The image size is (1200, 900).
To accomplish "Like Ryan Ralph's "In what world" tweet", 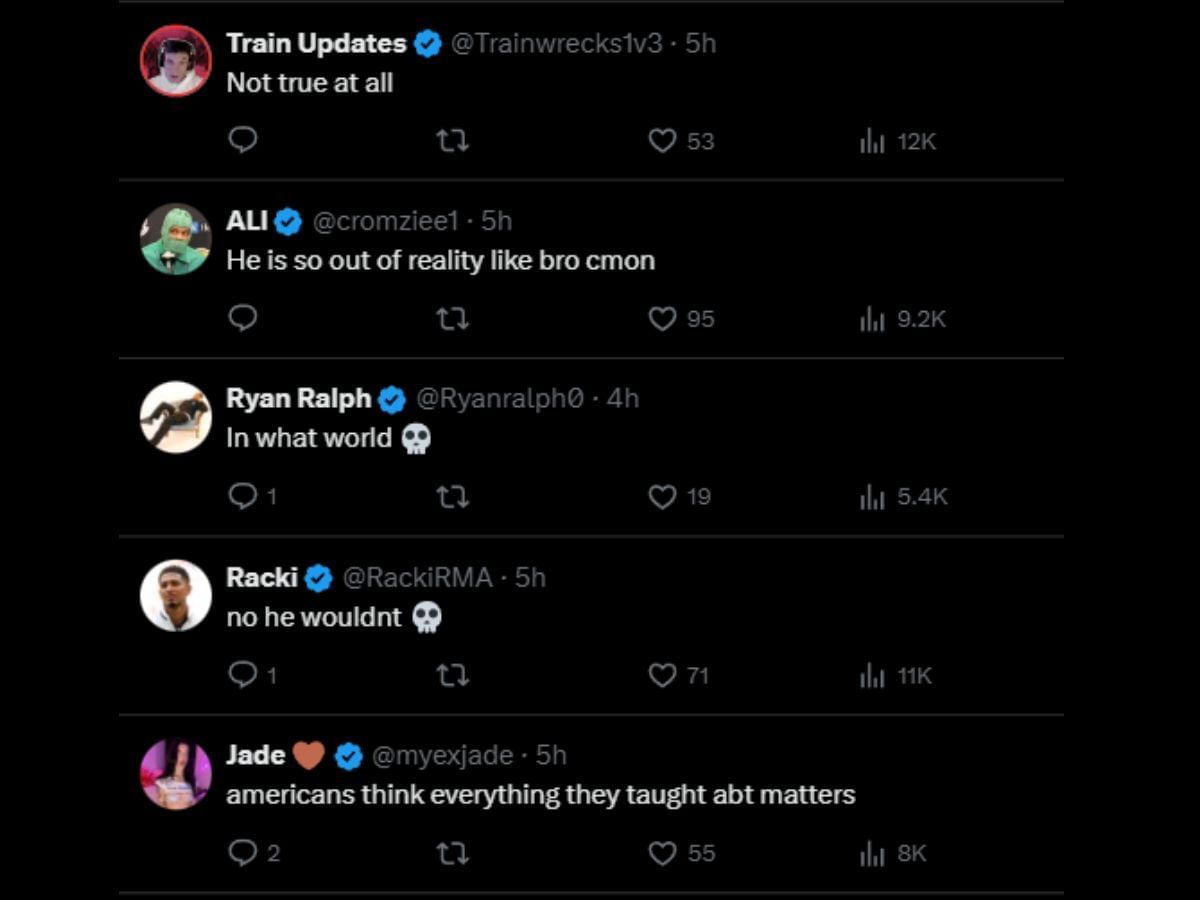I will (x=662, y=497).
